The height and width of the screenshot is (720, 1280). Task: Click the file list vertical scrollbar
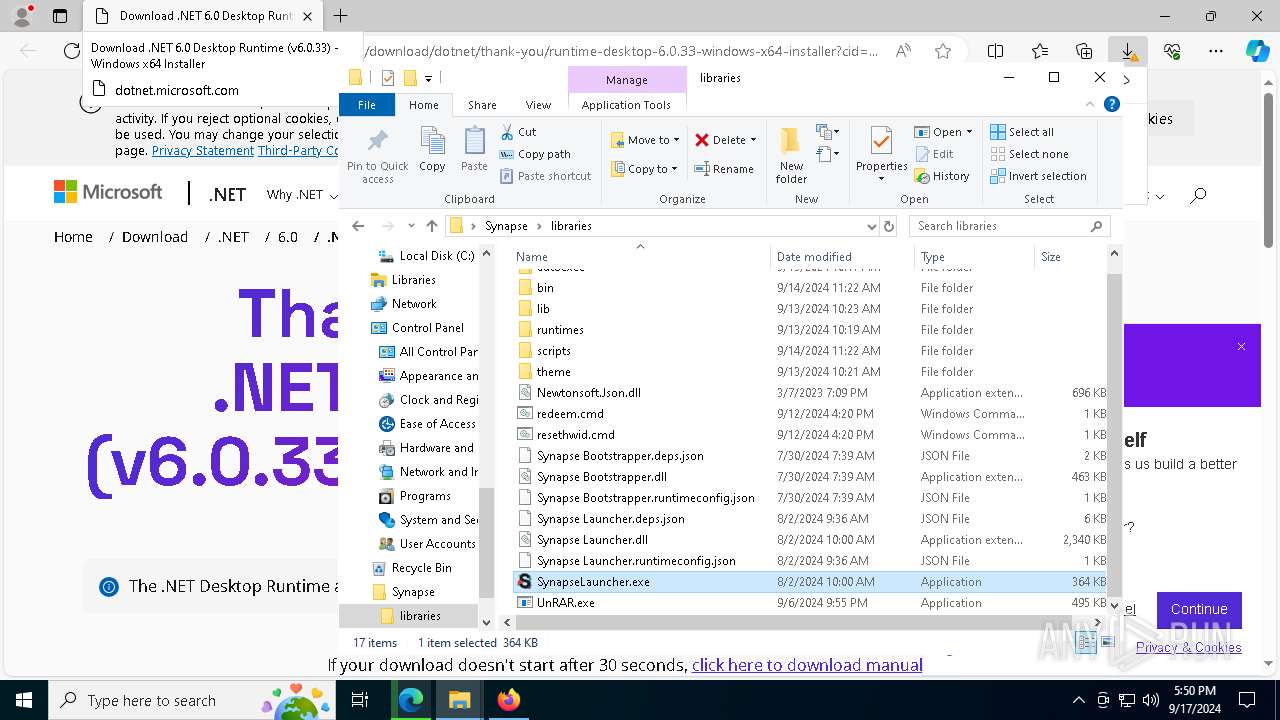[x=1114, y=435]
